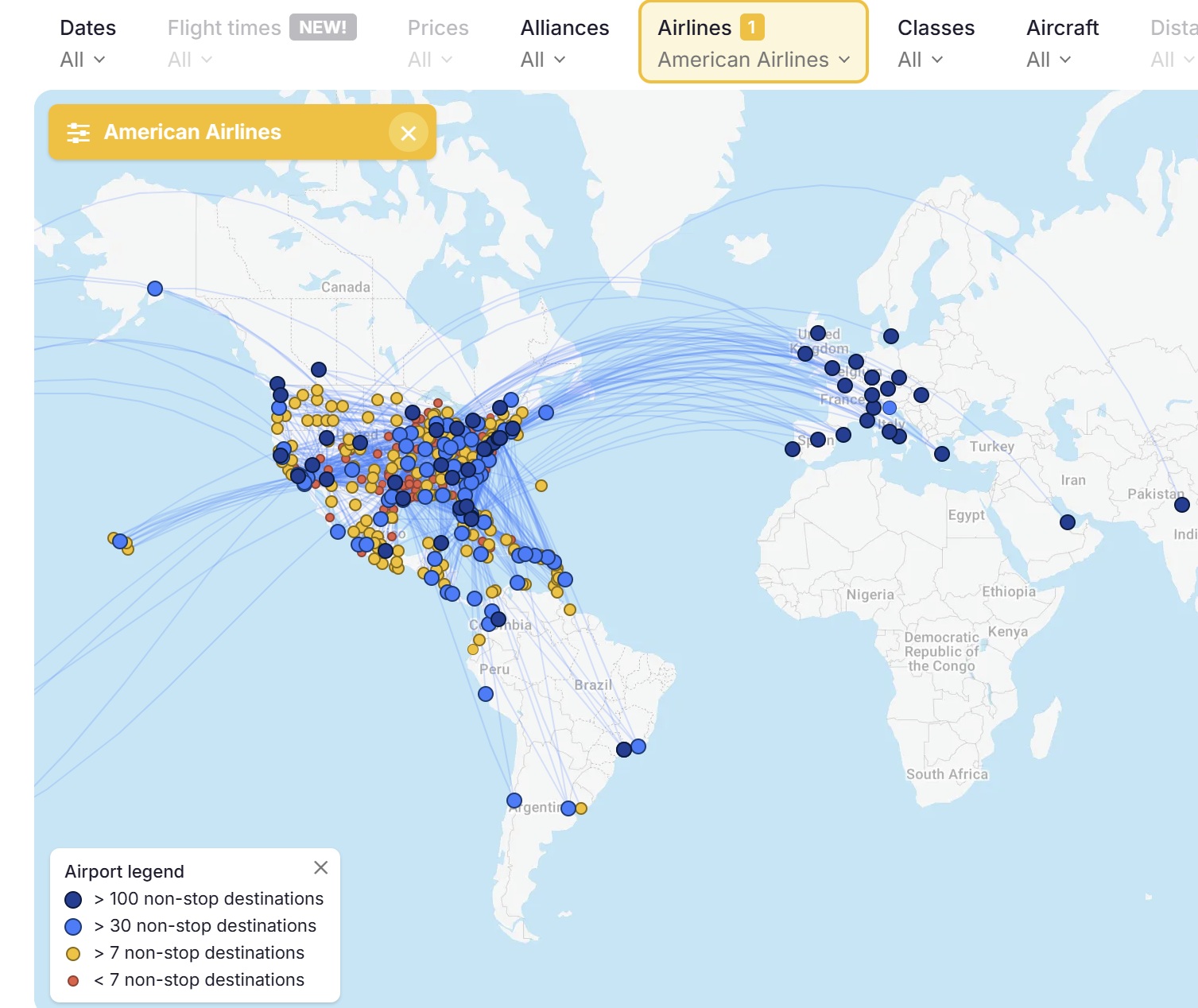Click the Democratic Republic of the Congo label

[x=941, y=652]
